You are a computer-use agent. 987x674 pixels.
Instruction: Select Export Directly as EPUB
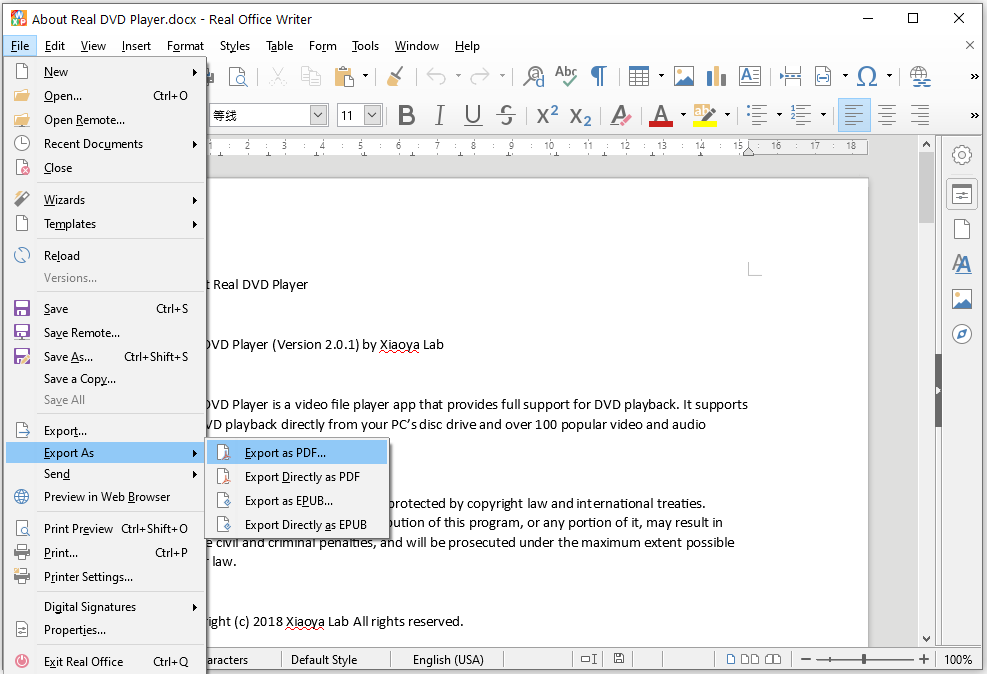(x=305, y=525)
